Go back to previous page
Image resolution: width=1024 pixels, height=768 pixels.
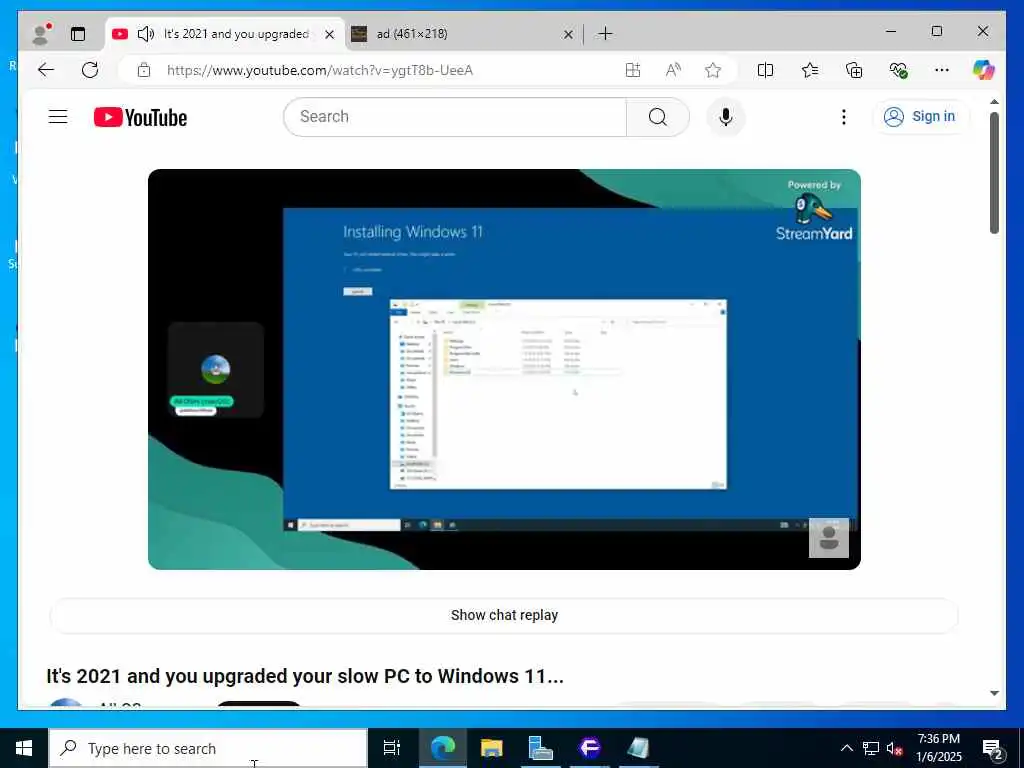[46, 70]
